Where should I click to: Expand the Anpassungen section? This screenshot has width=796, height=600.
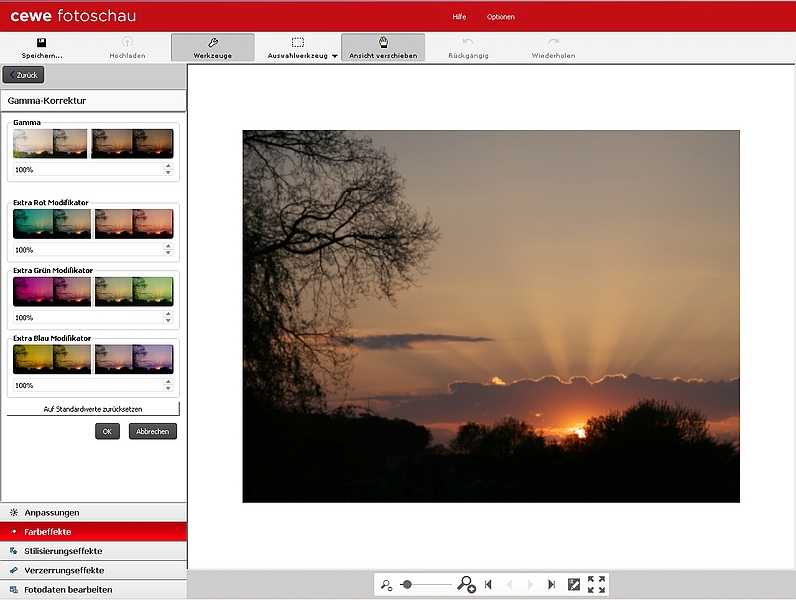pos(93,512)
